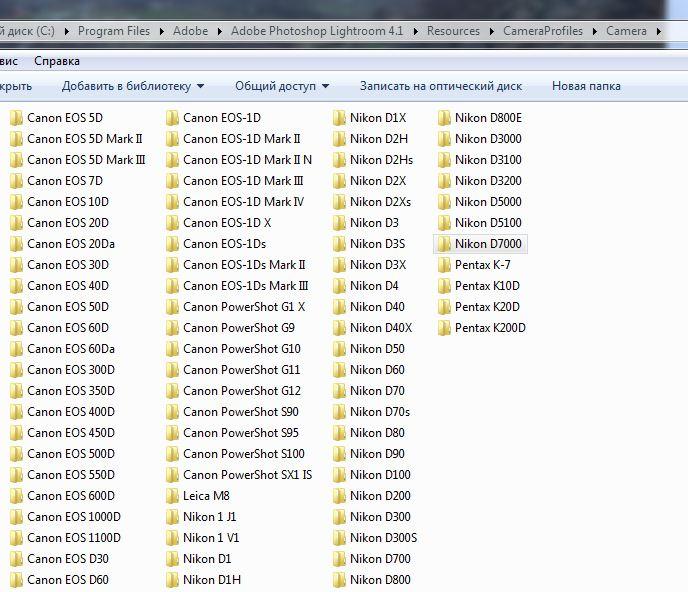Go to Adobe breadcrumb in address bar
This screenshot has width=688, height=592.
coord(190,31)
